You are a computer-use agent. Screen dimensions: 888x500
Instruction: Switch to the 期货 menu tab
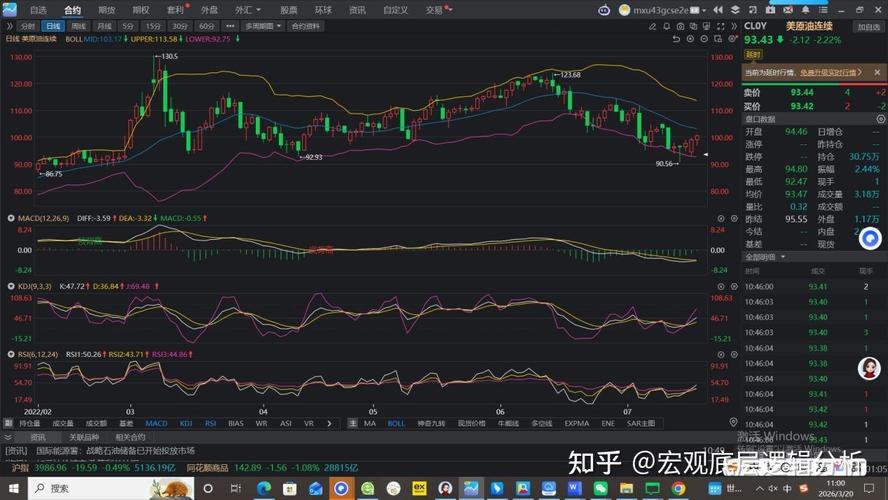click(106, 10)
